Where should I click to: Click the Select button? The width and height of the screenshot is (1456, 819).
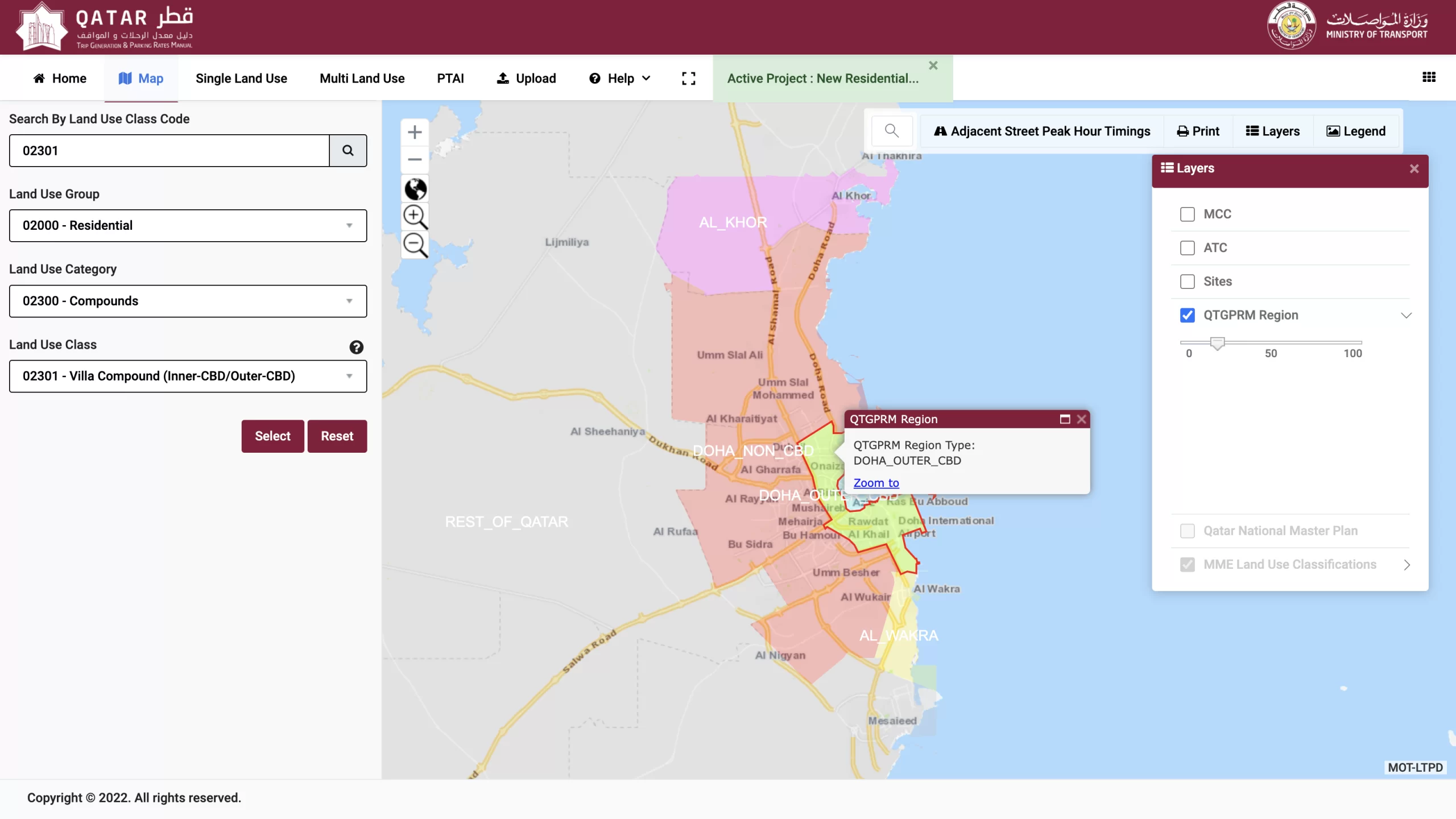[272, 436]
